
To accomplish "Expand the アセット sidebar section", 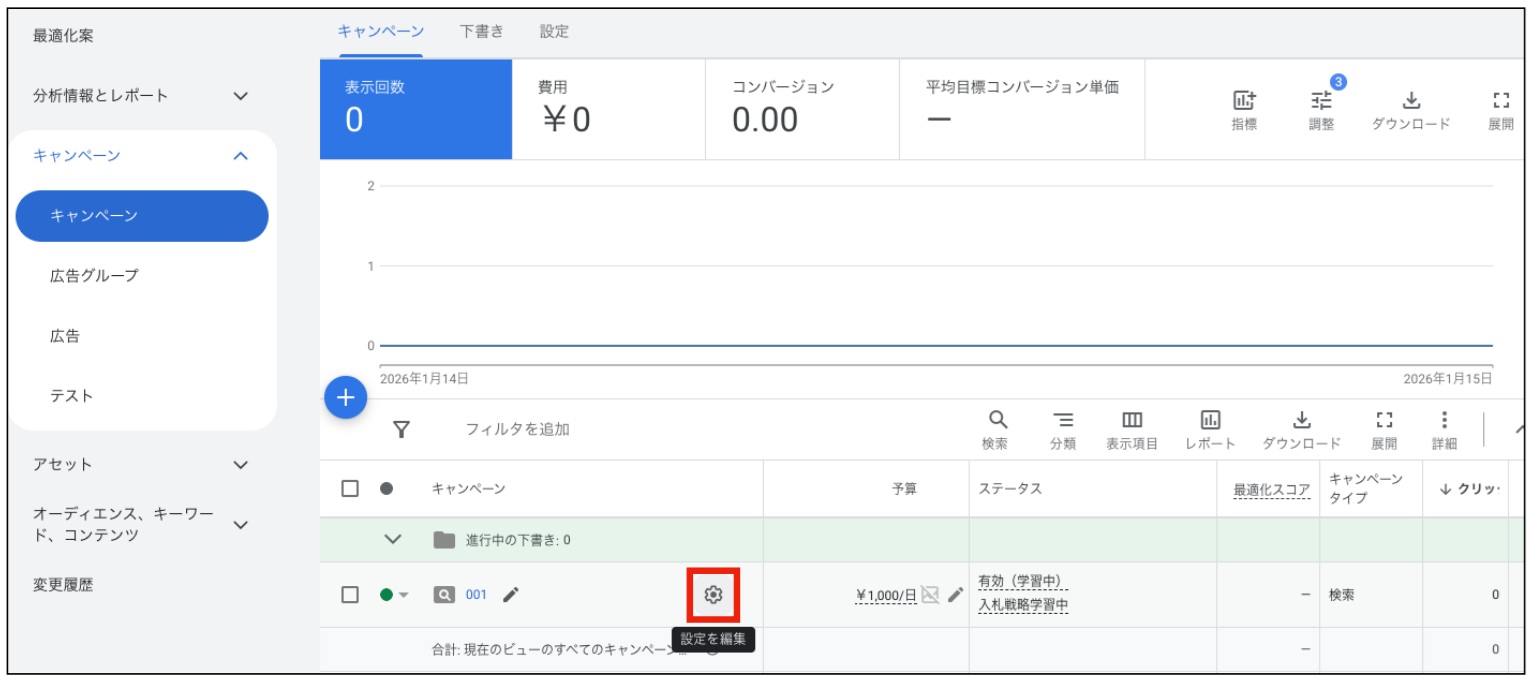I will tap(240, 465).
